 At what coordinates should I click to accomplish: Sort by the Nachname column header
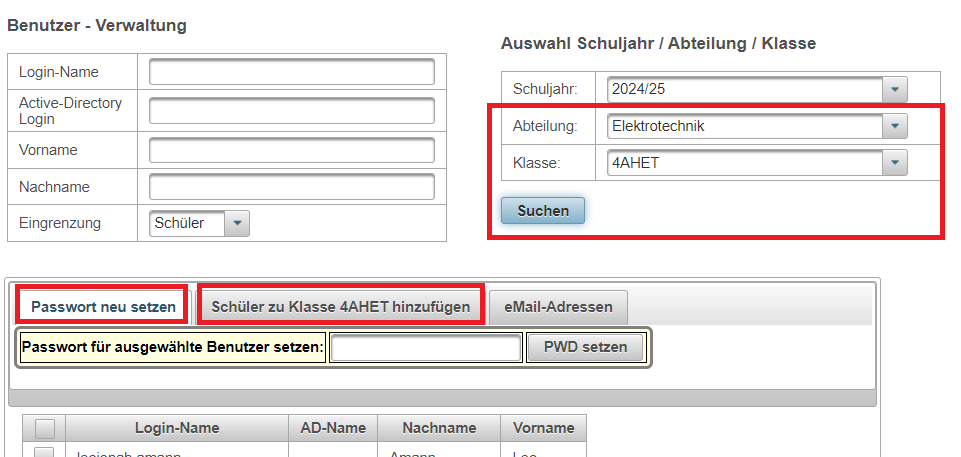click(439, 428)
